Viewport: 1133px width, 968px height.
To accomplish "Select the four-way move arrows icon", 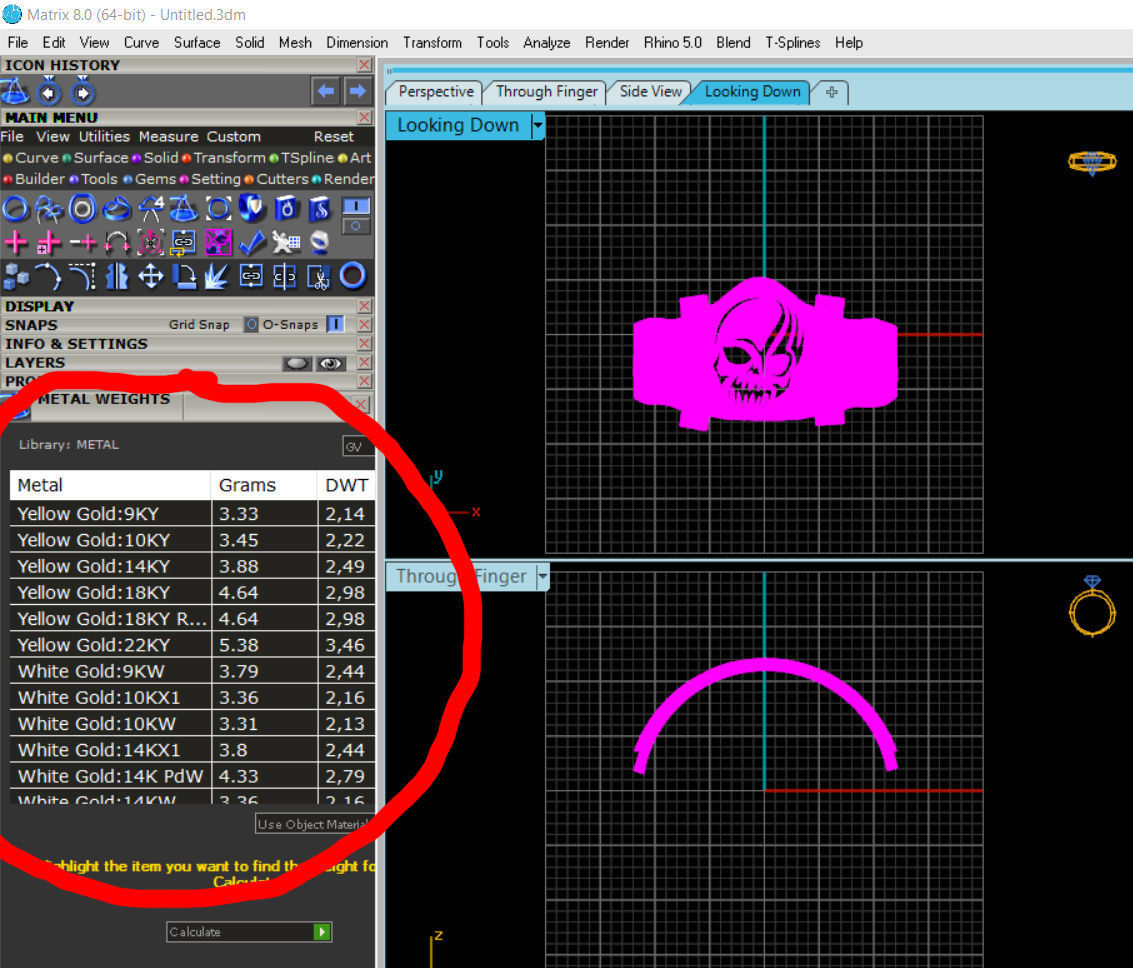I will click(150, 276).
